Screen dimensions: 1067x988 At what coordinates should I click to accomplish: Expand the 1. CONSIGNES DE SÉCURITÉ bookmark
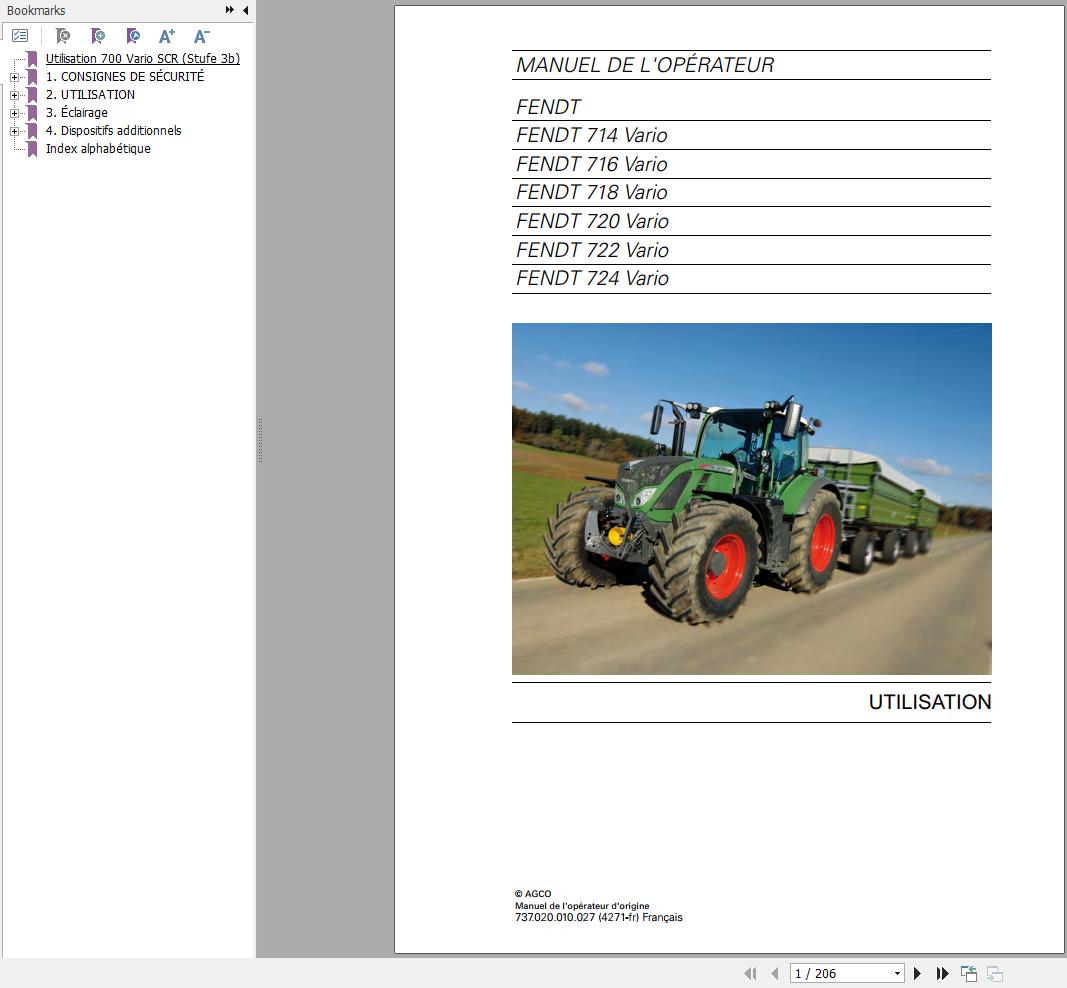(14, 77)
